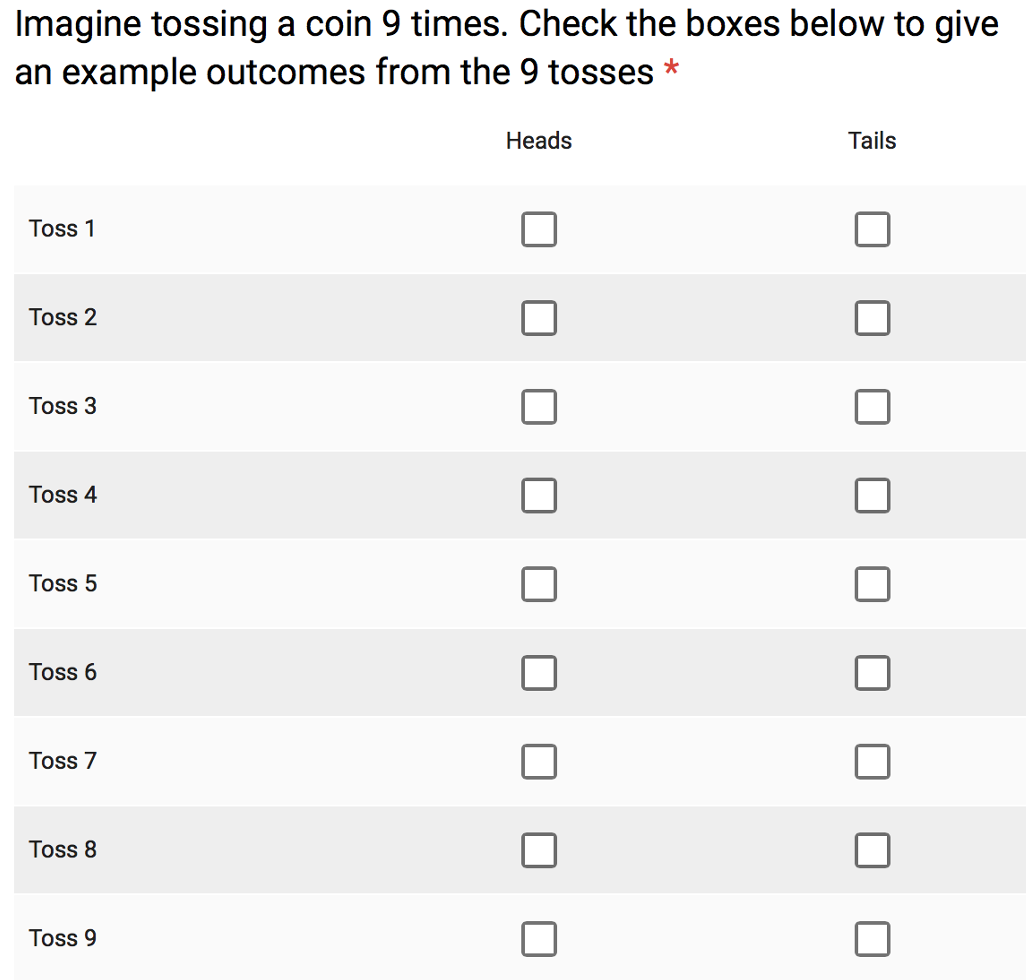The image size is (1026, 980).
Task: Check Tails for Toss 1
Action: click(x=872, y=230)
